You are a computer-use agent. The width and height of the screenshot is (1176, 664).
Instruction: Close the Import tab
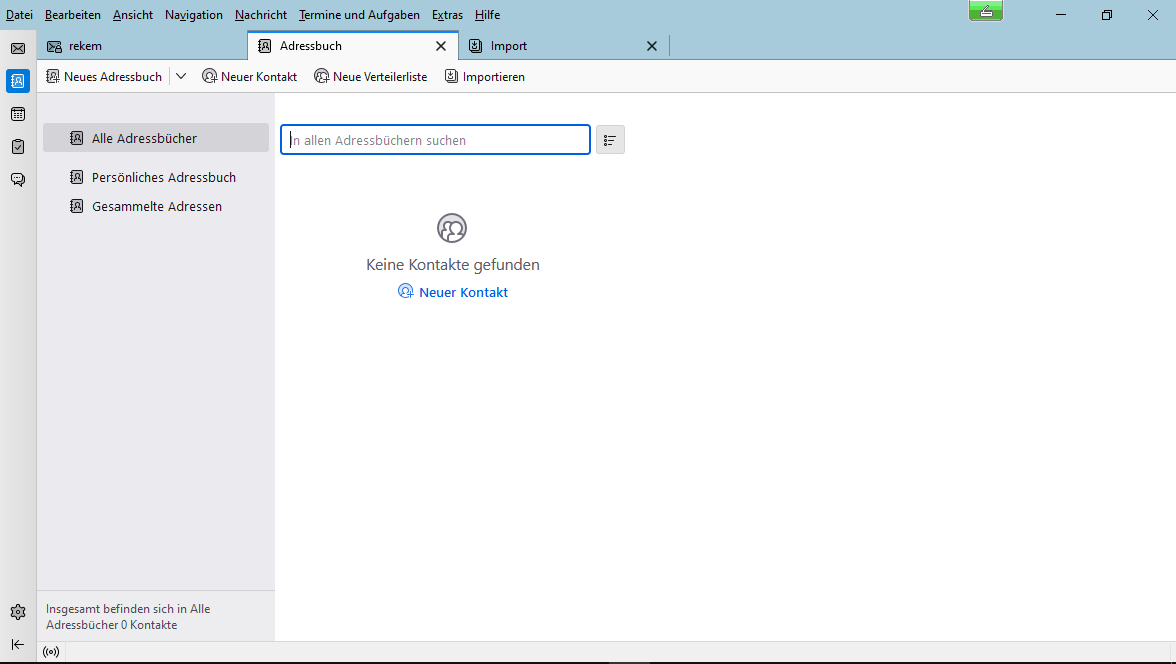pyautogui.click(x=652, y=46)
